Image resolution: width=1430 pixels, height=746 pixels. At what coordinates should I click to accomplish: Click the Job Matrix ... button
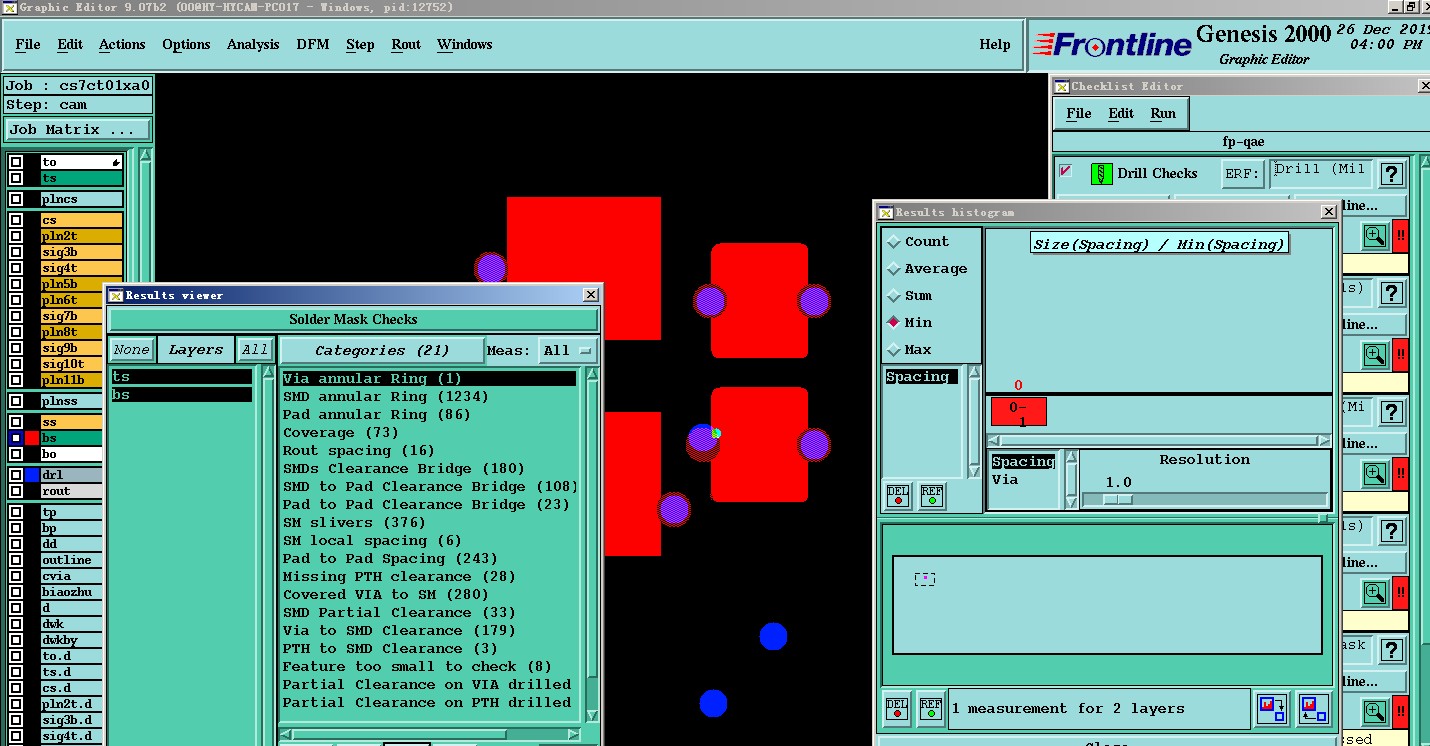coord(78,129)
